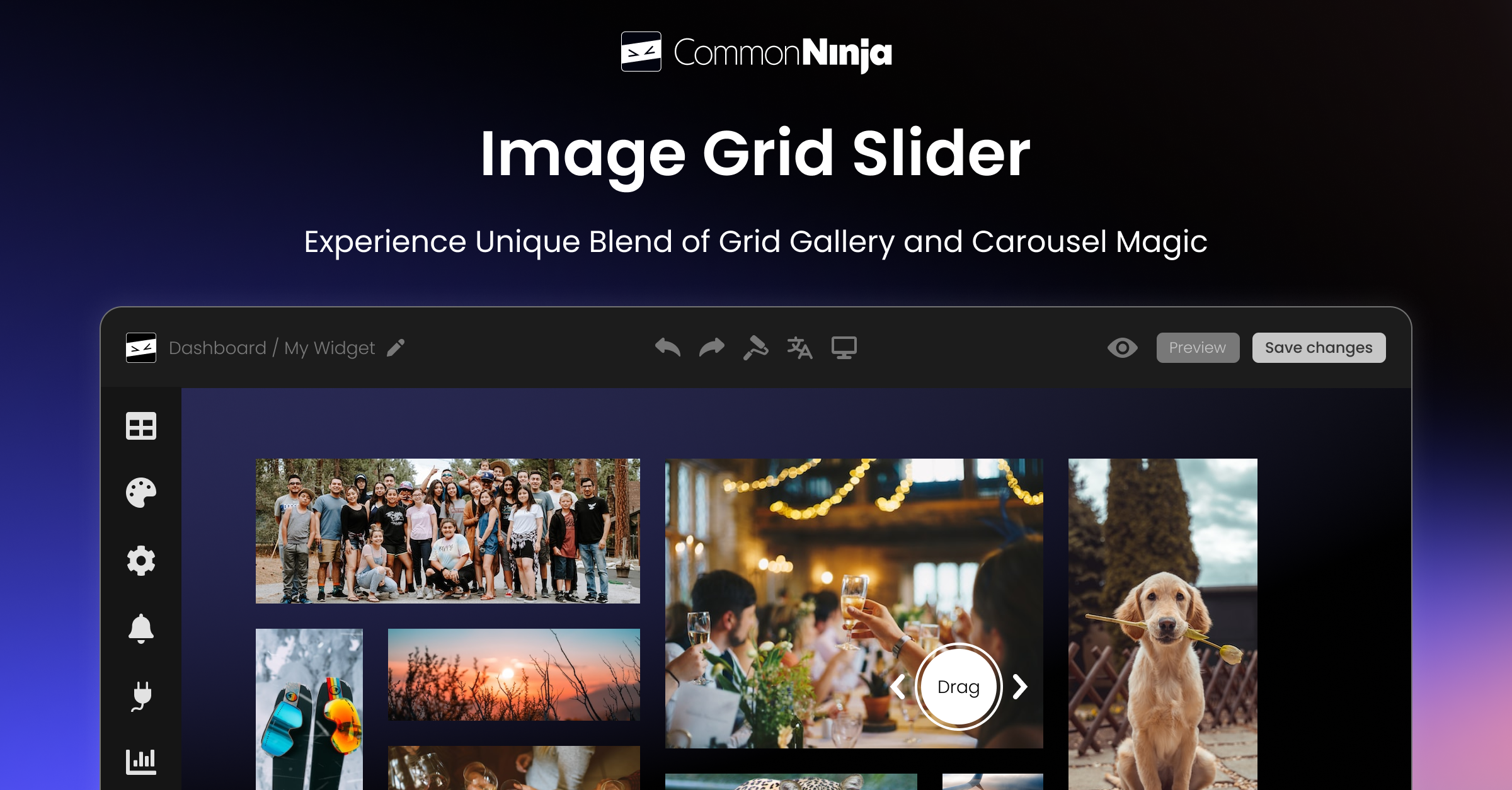Click the redo arrow in the toolbar
Viewport: 1512px width, 790px height.
[x=712, y=347]
